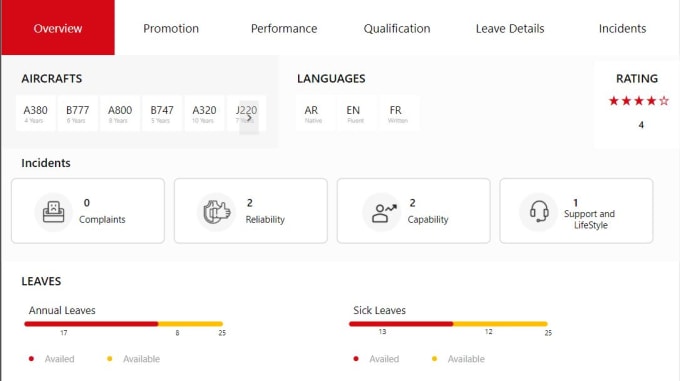Click the first rating star
680x381 pixels.
click(x=613, y=101)
